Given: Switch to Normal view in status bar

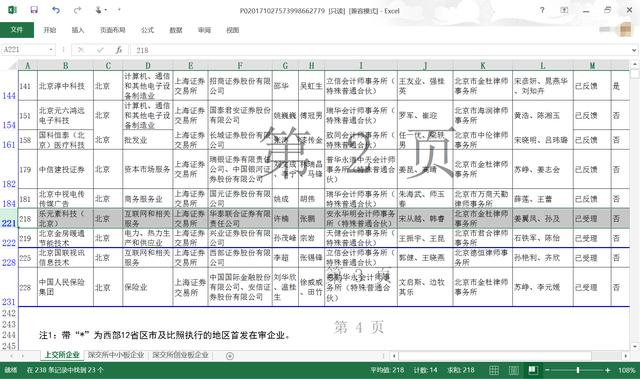Looking at the screenshot, I should coord(494,370).
